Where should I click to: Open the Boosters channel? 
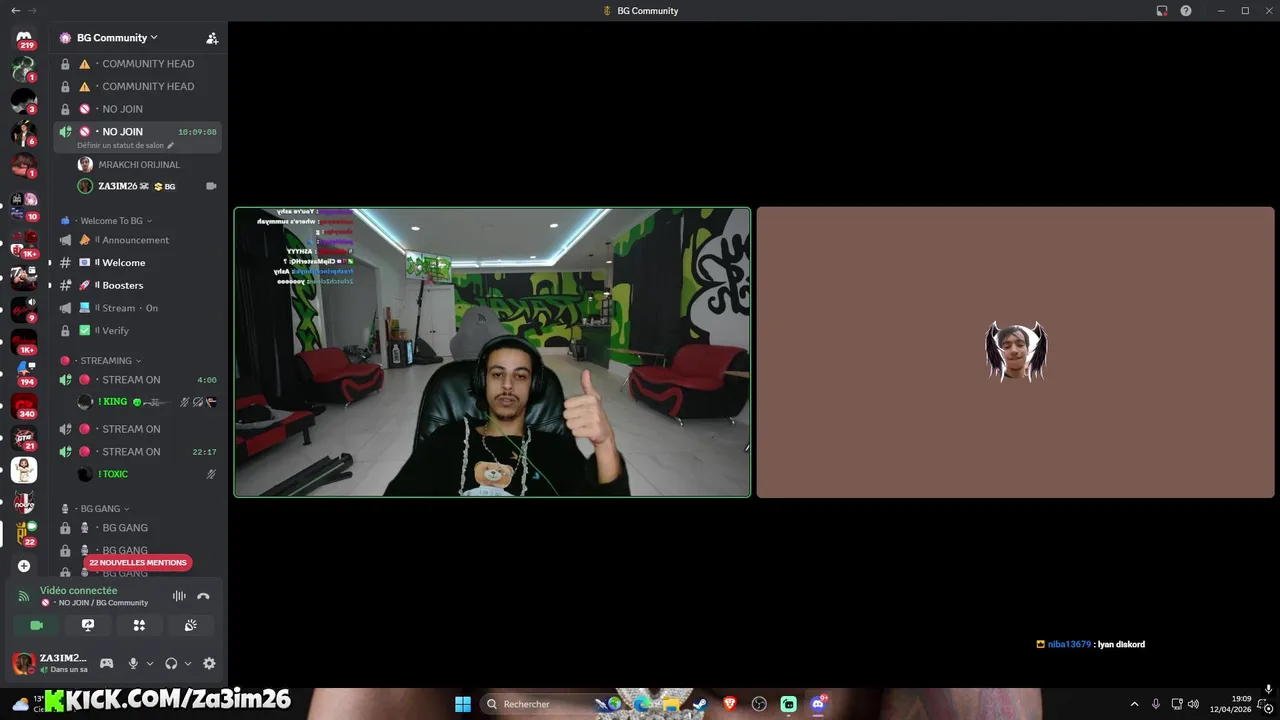(x=138, y=285)
